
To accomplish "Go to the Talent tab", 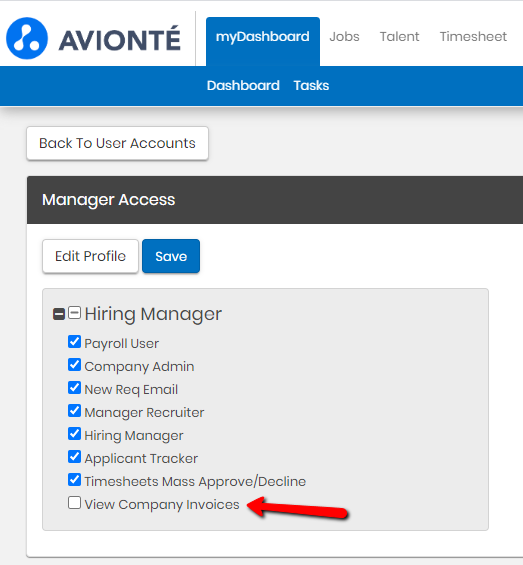I will [x=399, y=37].
